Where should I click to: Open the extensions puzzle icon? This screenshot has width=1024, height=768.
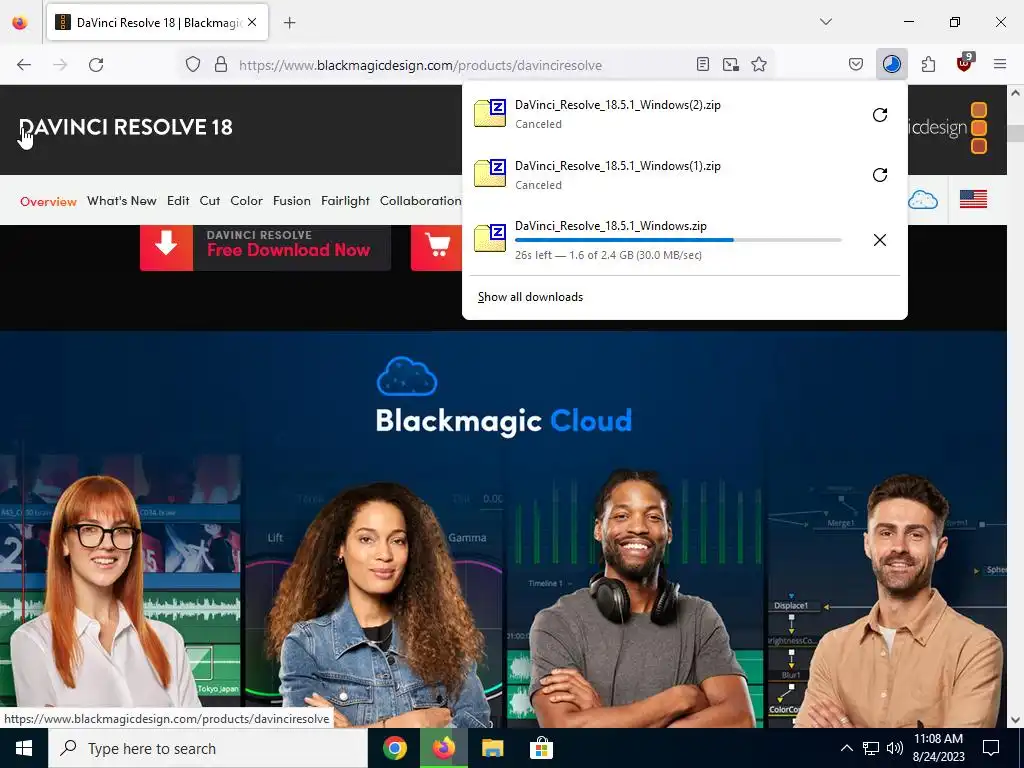928,65
